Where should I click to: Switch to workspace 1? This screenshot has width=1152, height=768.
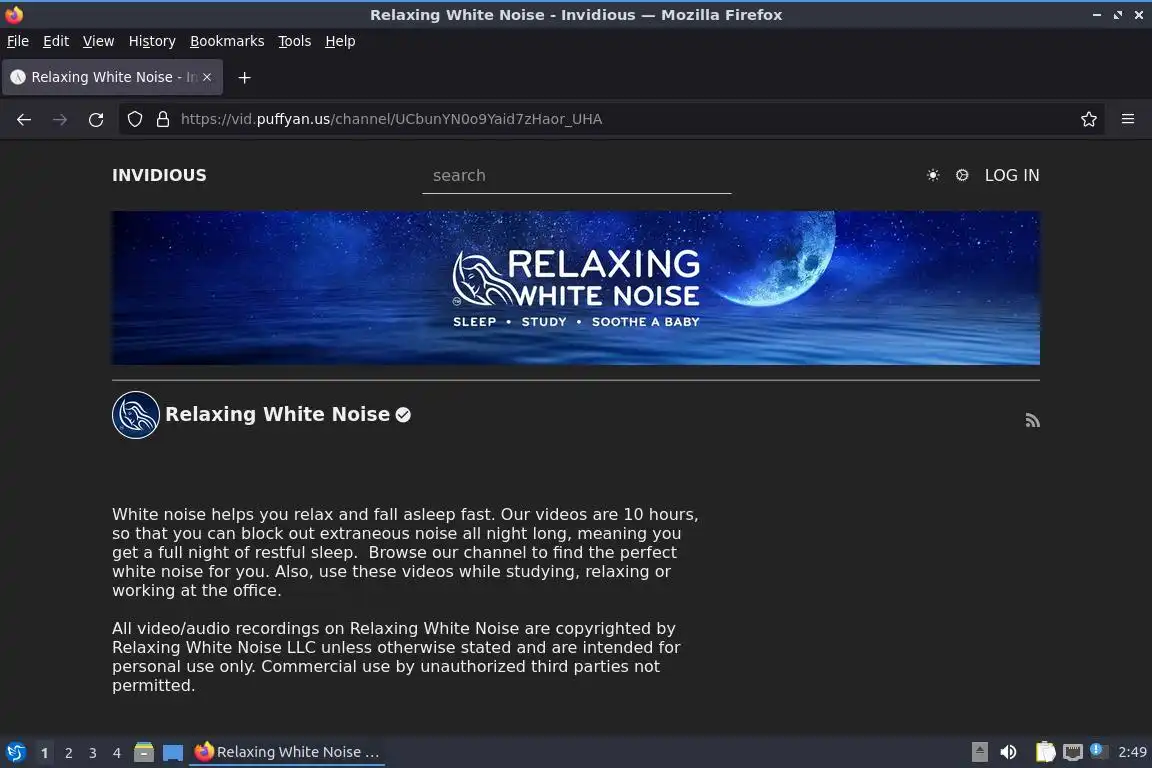(45, 753)
